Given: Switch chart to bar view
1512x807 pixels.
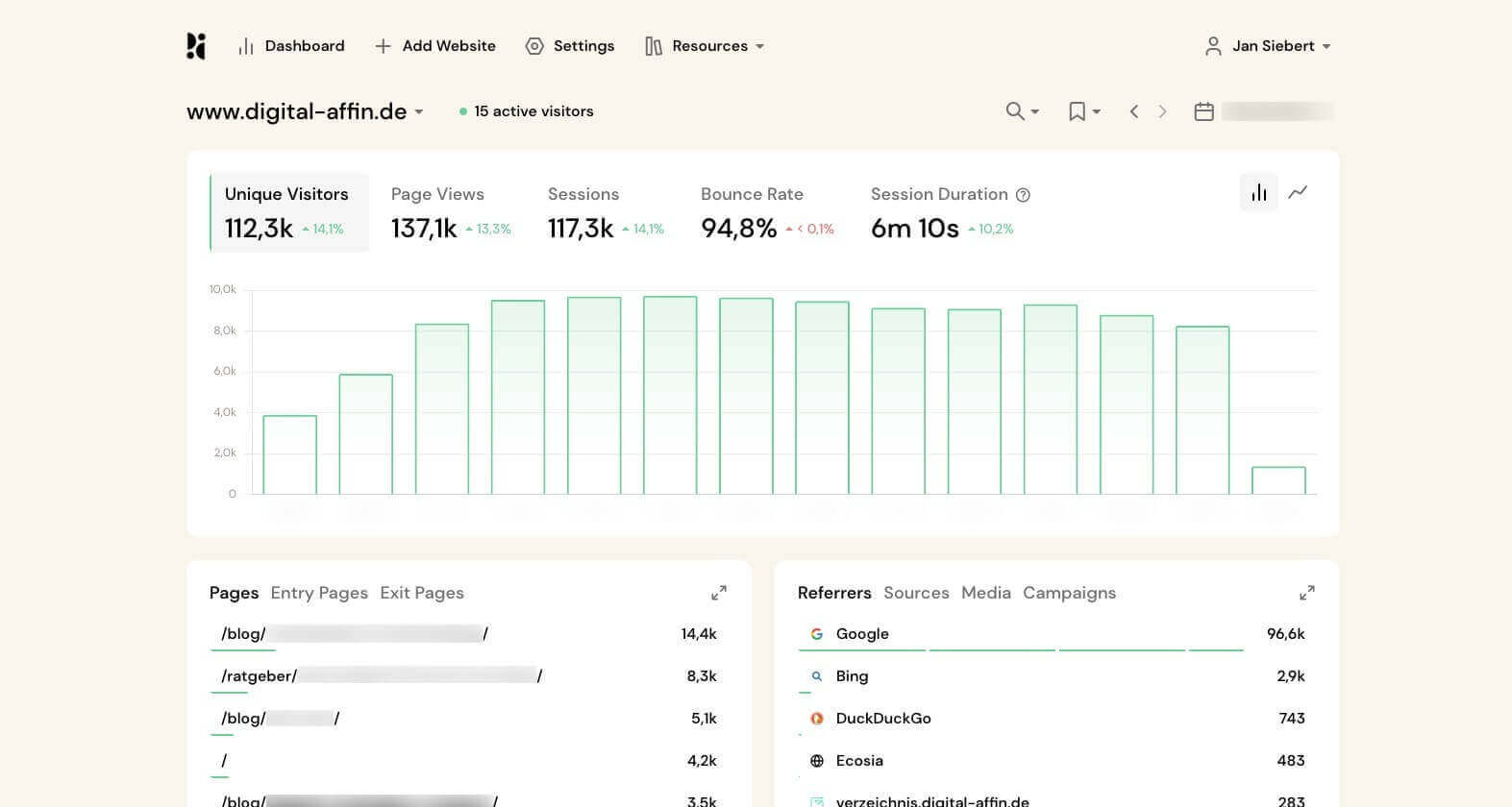Looking at the screenshot, I should [1259, 192].
